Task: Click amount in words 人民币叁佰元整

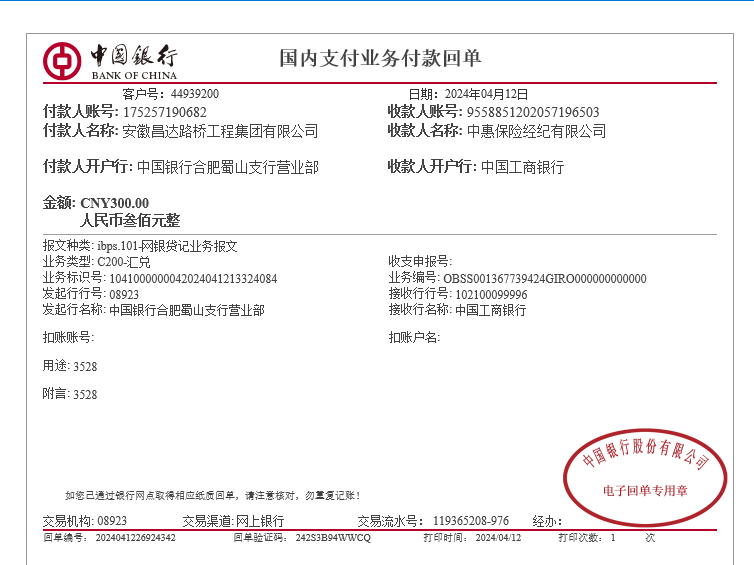Action: [130, 221]
